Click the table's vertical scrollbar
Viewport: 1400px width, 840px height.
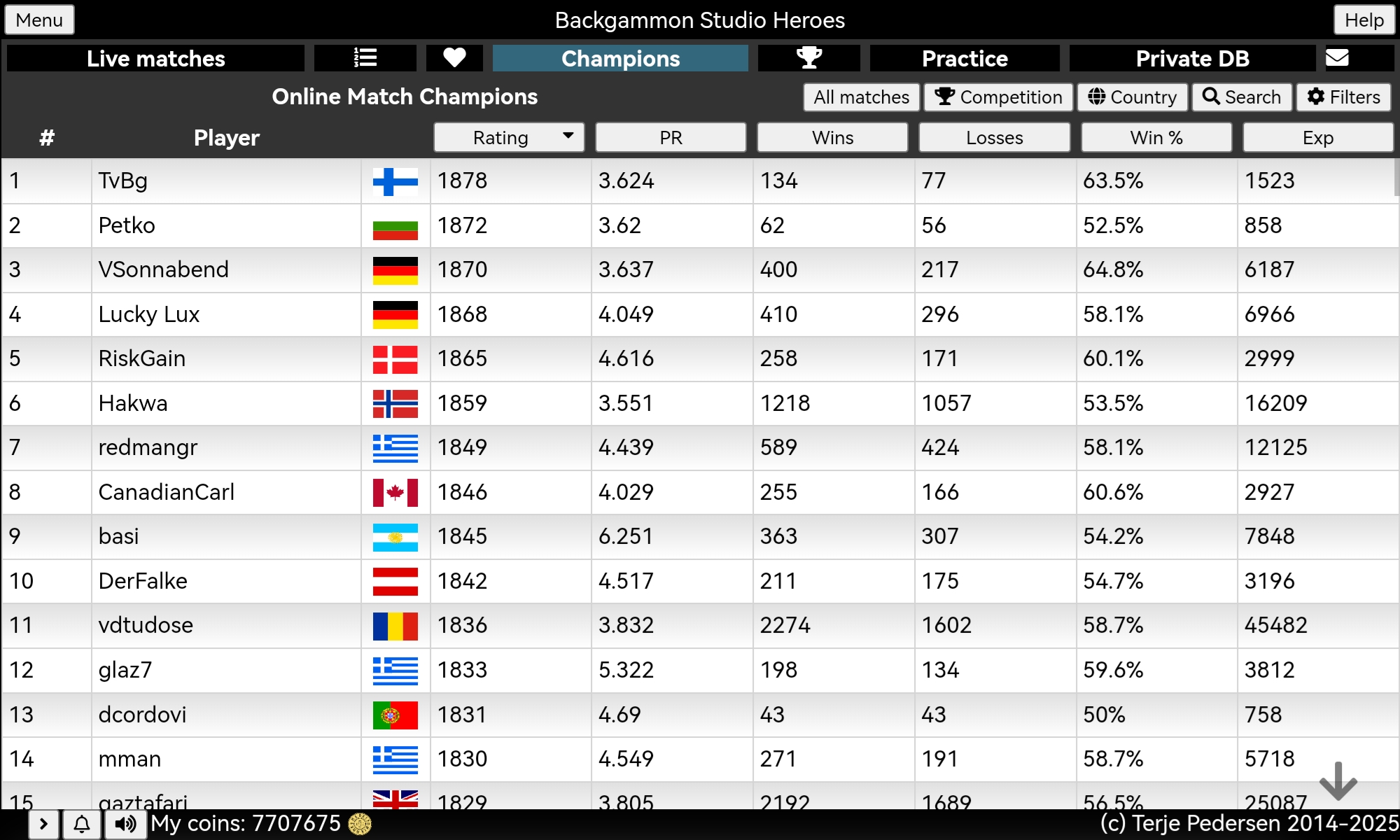pyautogui.click(x=1396, y=177)
